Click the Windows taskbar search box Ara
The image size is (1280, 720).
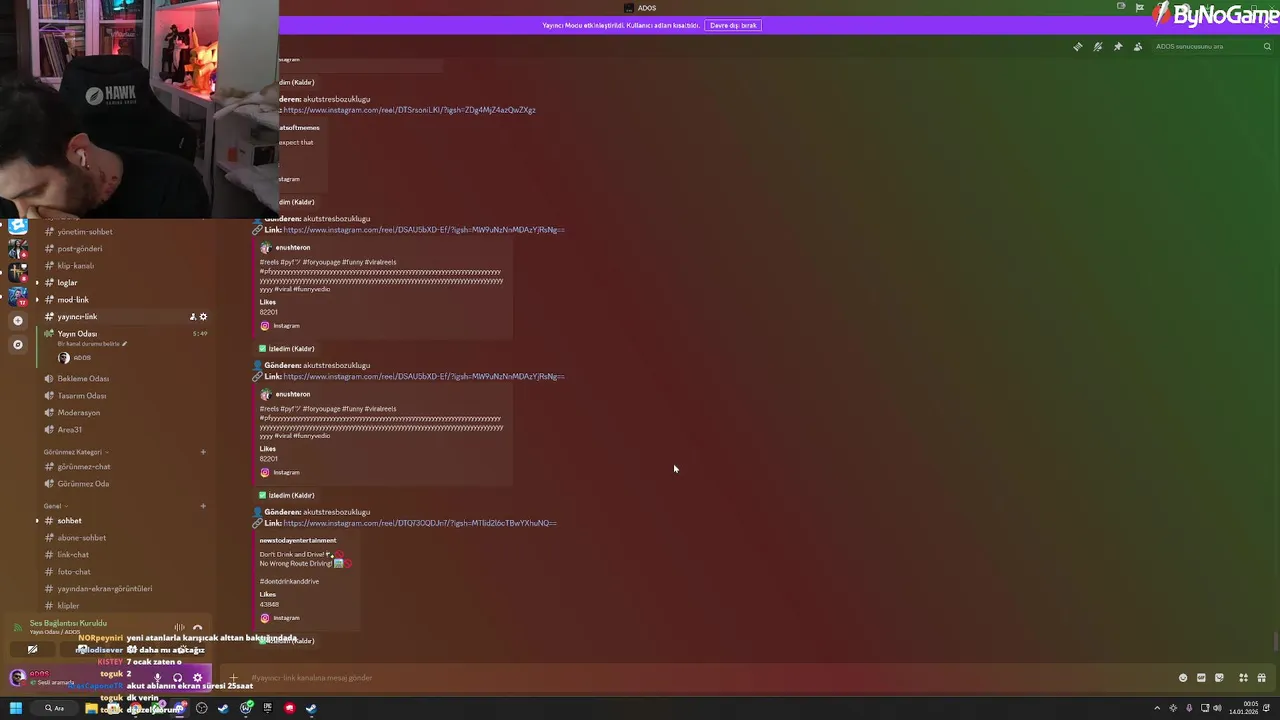(x=54, y=708)
